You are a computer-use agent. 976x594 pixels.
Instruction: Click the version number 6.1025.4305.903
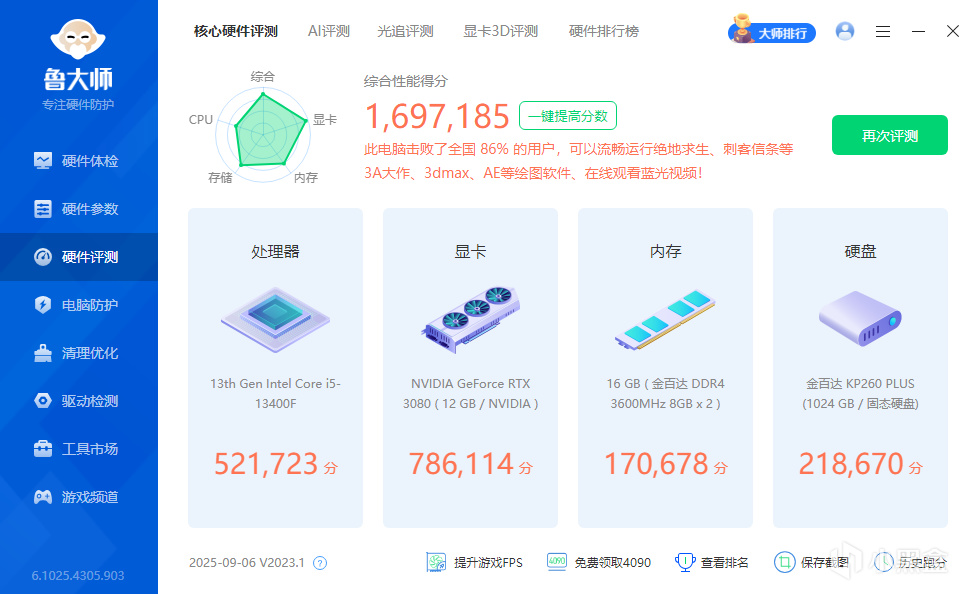tap(78, 576)
